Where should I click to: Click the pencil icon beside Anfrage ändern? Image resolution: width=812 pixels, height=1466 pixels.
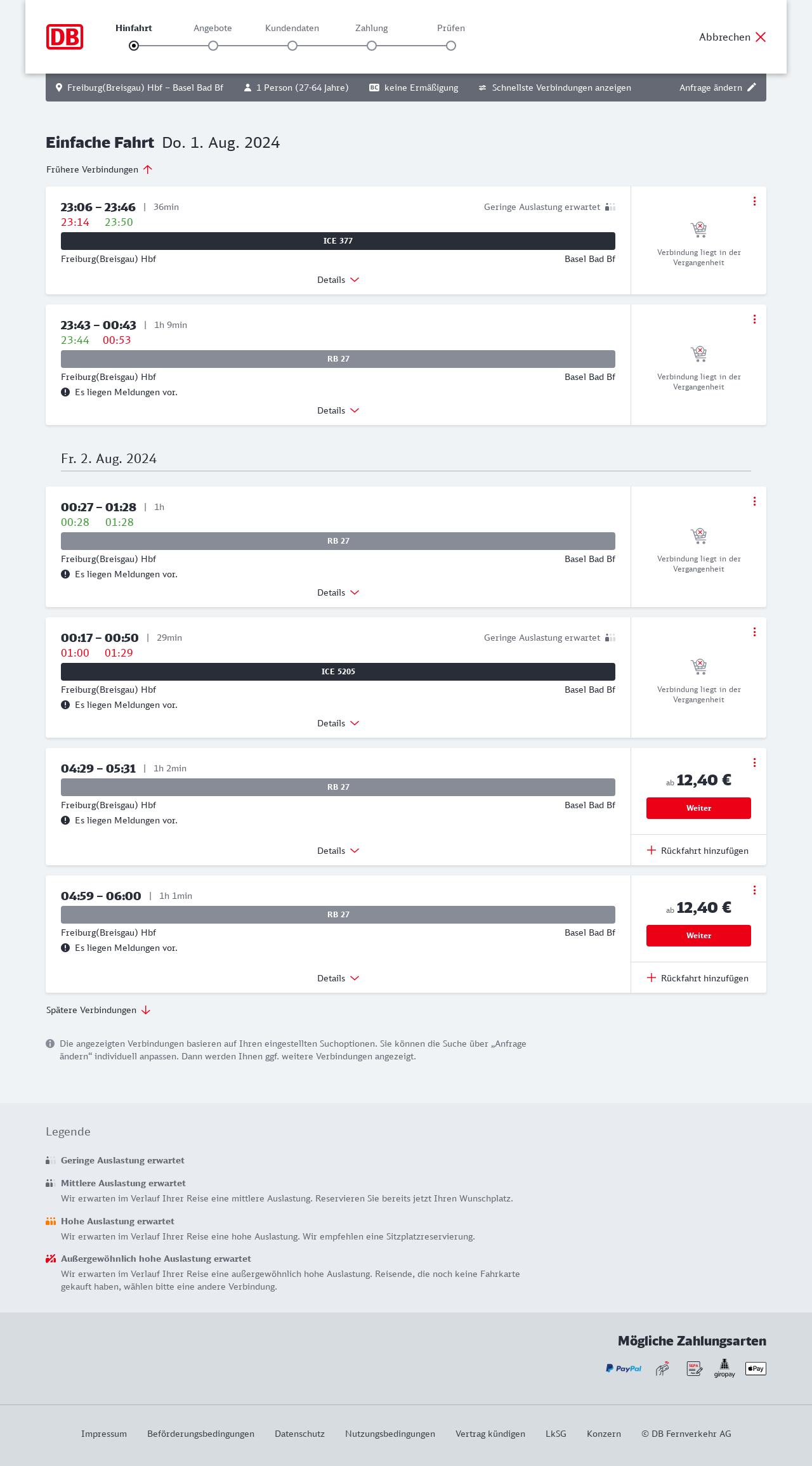coord(752,88)
